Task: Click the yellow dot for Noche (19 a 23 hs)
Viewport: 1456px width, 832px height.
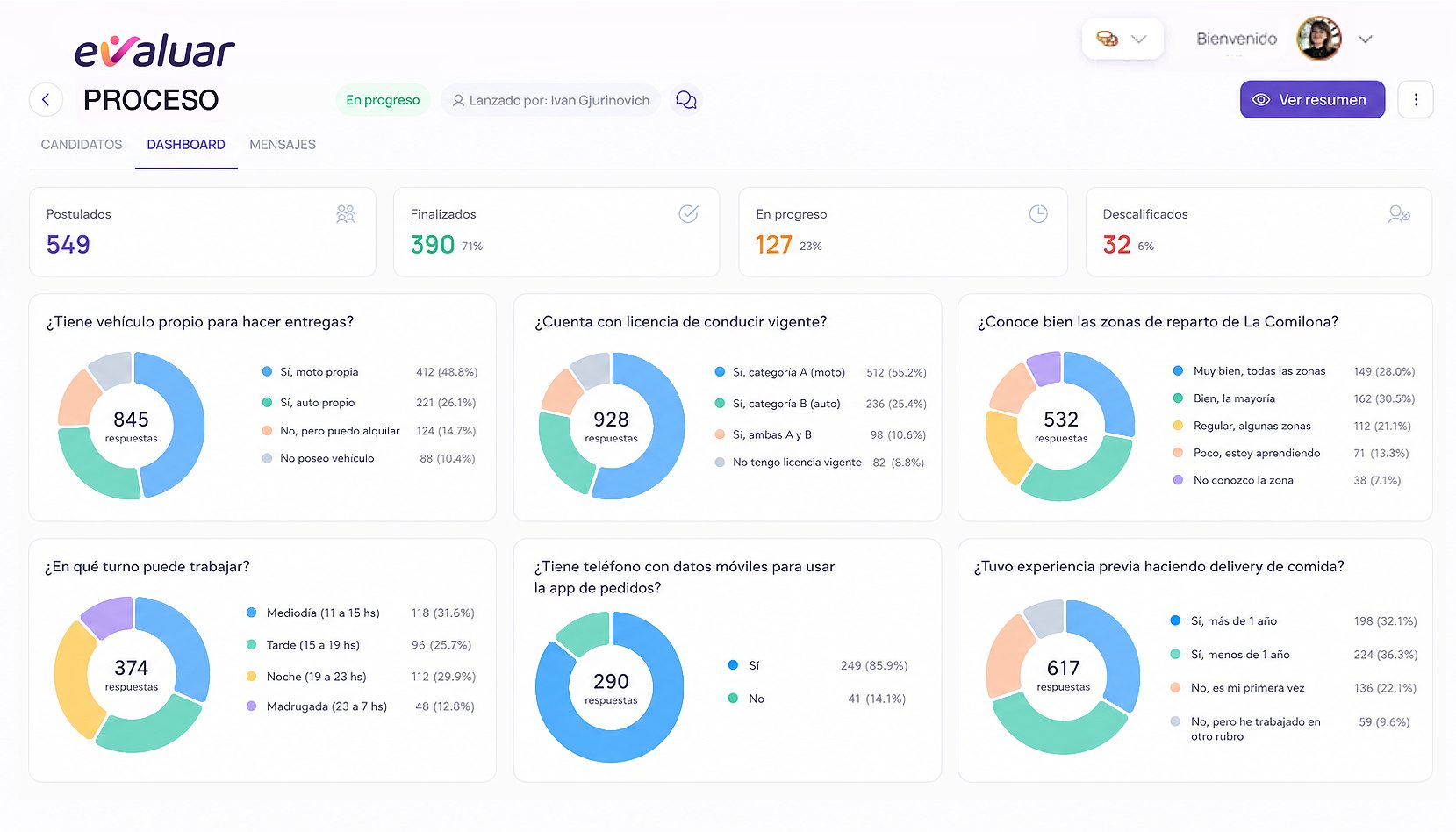Action: click(251, 676)
